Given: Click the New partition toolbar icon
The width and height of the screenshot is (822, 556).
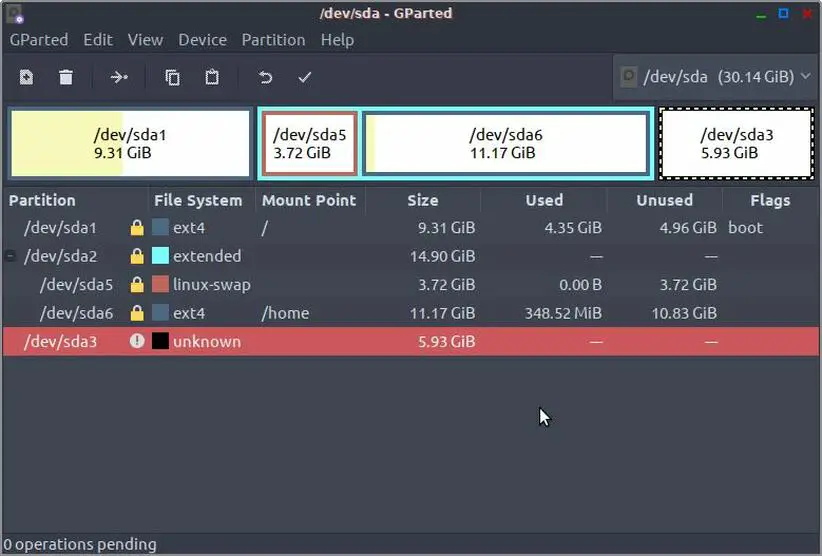Looking at the screenshot, I should click(x=26, y=78).
